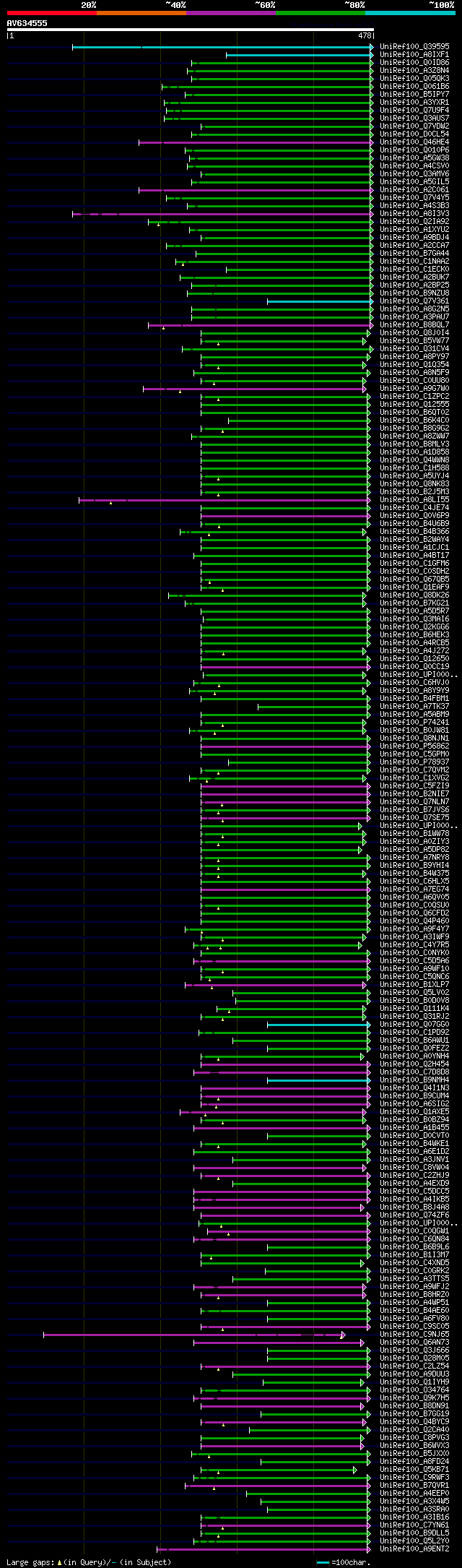Open hit UniRef100_Q7V361

[x=414, y=301]
